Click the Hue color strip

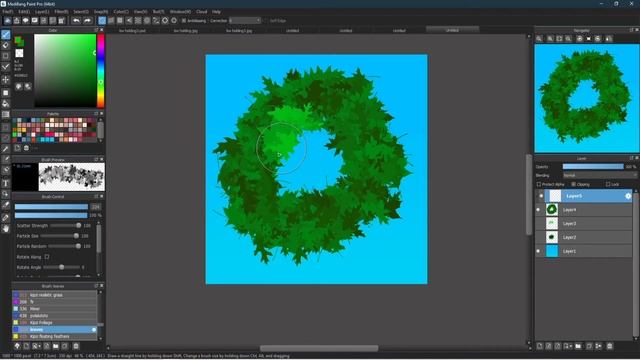100,71
